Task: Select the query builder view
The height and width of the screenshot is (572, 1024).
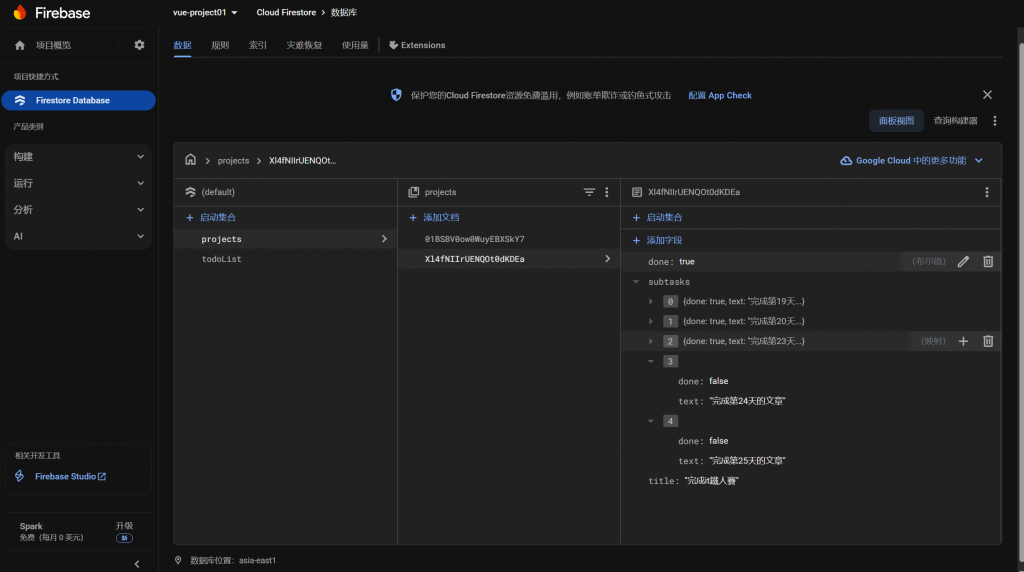Action: 955,121
